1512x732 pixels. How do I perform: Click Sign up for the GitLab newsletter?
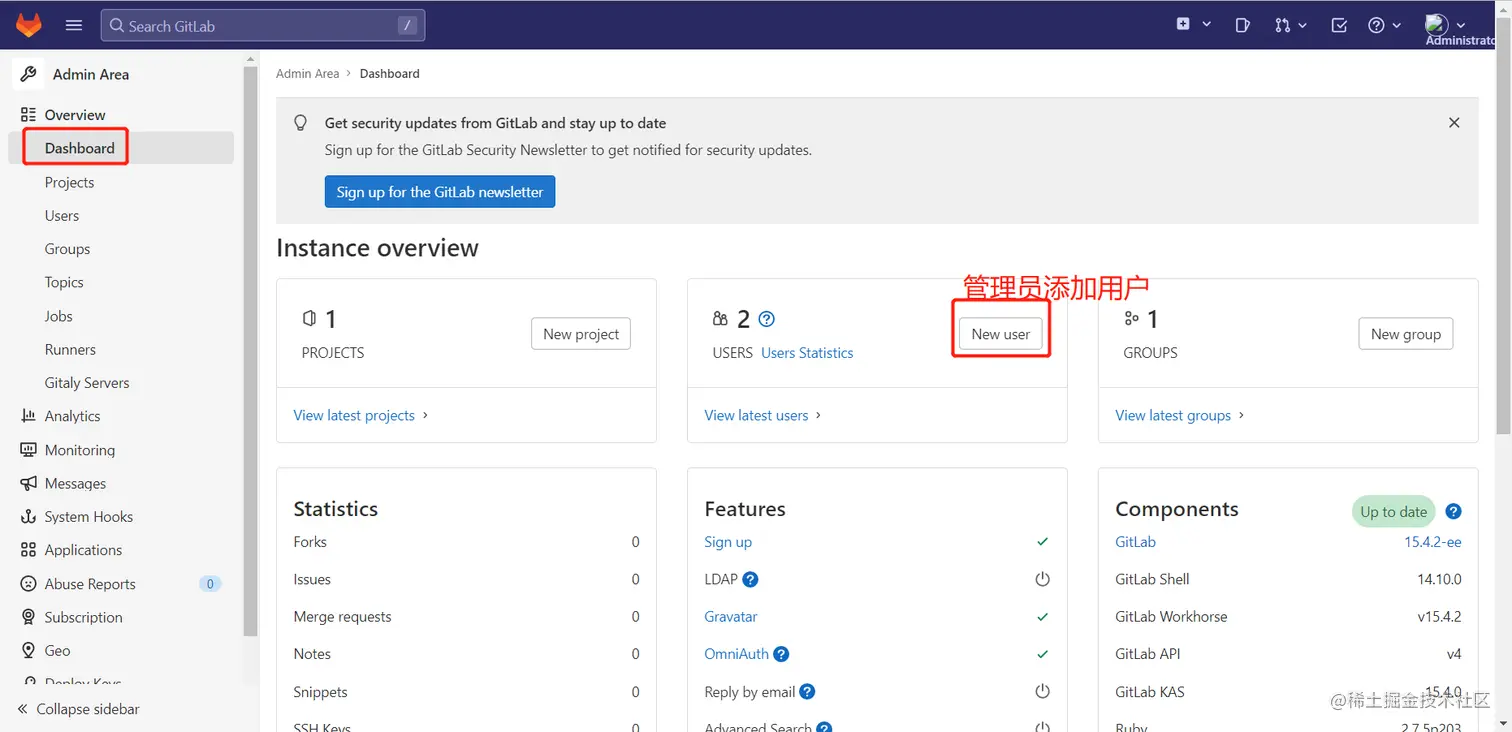(x=440, y=192)
